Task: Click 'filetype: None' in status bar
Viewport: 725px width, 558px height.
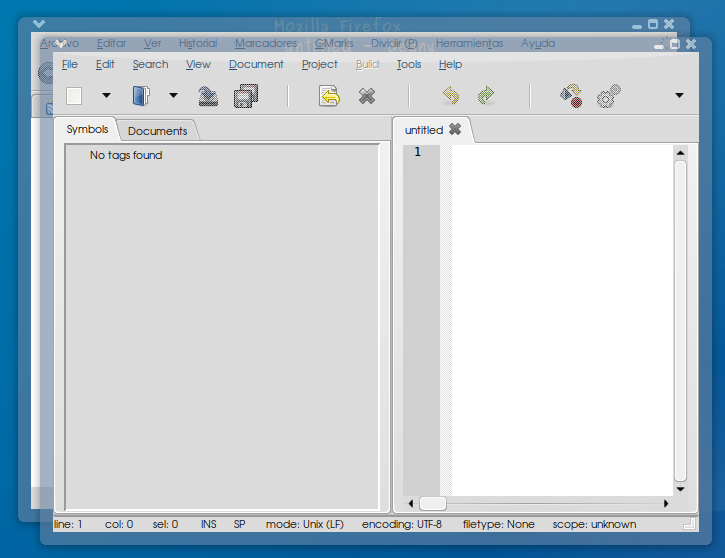Action: [x=498, y=524]
